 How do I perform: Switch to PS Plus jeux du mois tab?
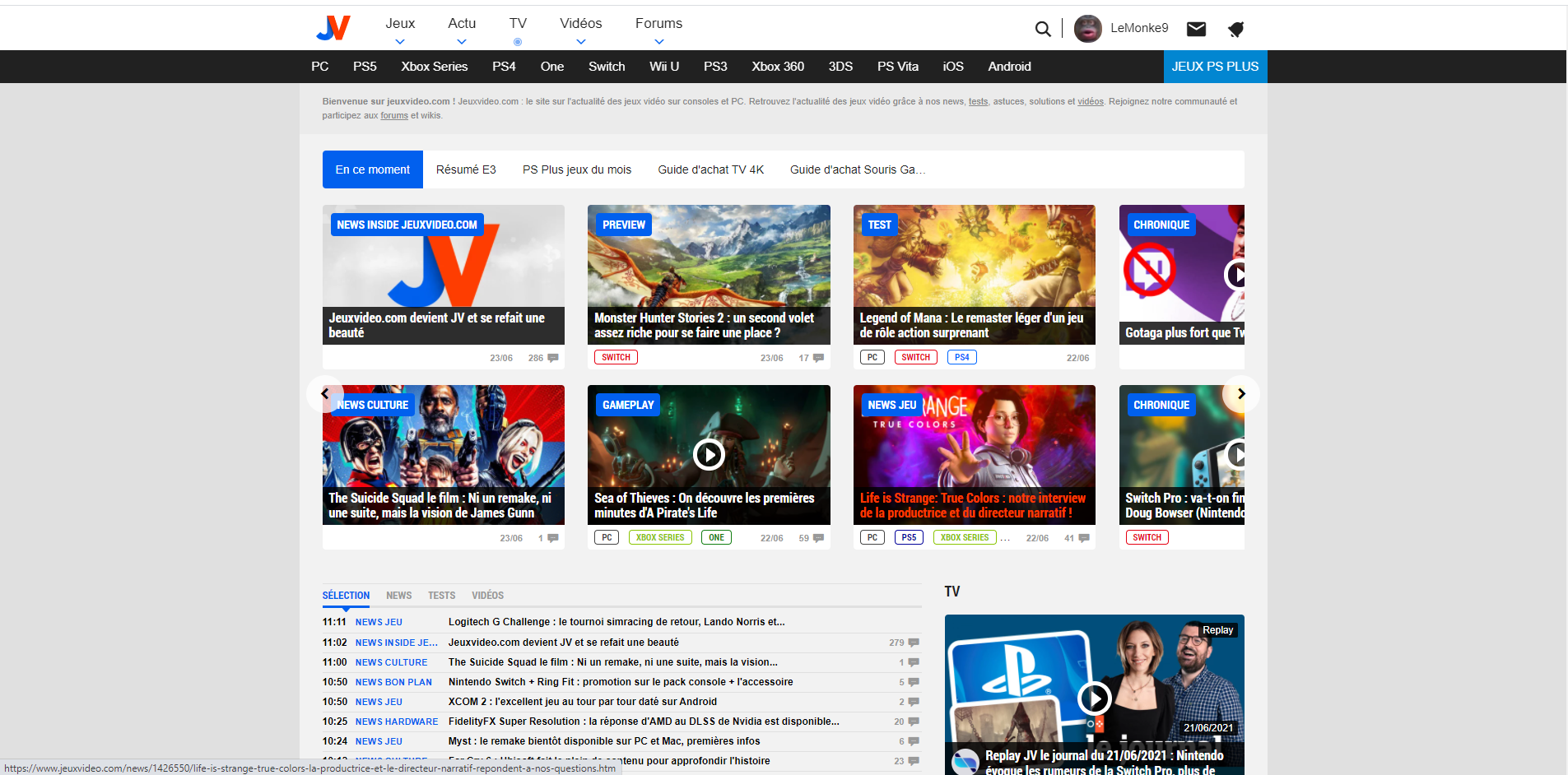pyautogui.click(x=577, y=169)
